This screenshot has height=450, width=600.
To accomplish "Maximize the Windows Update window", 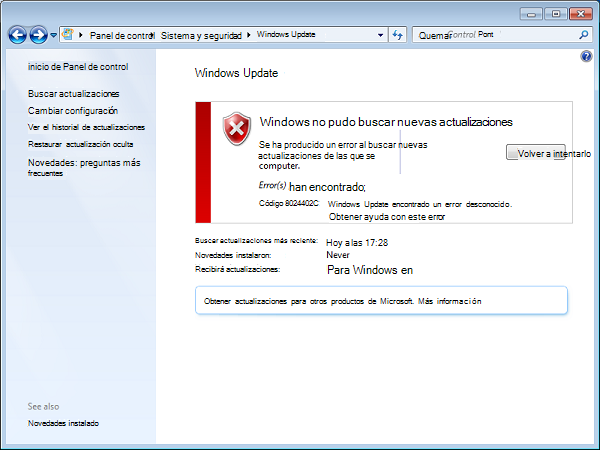I will 556,14.
